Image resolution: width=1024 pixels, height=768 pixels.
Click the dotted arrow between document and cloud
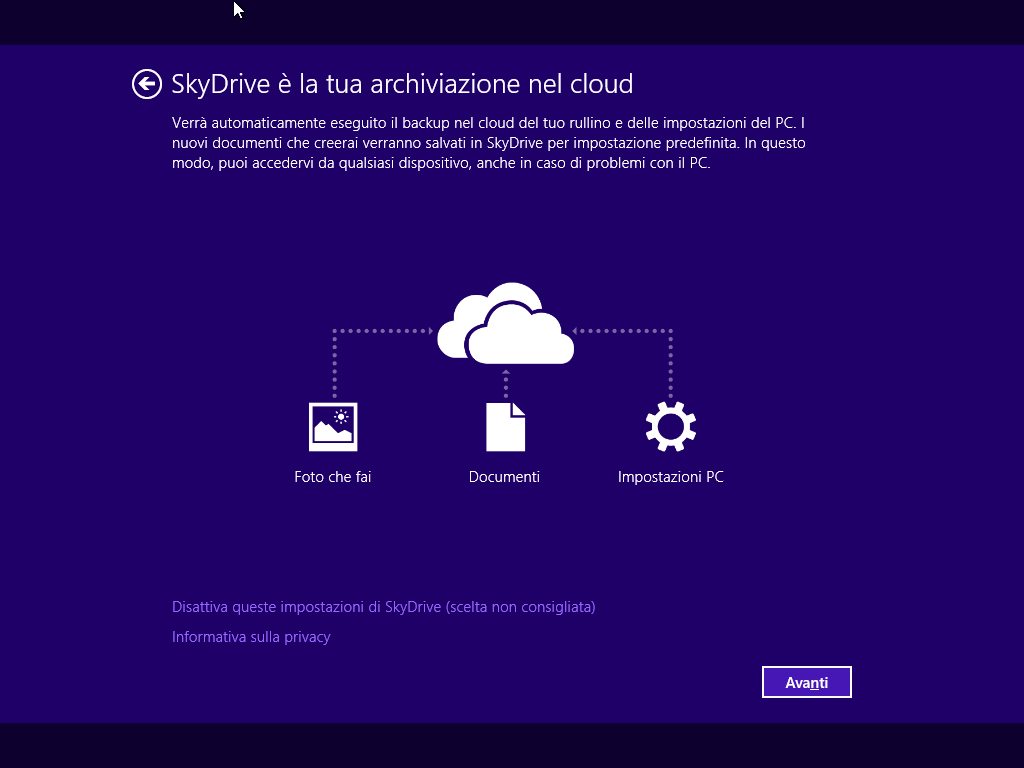coord(506,381)
